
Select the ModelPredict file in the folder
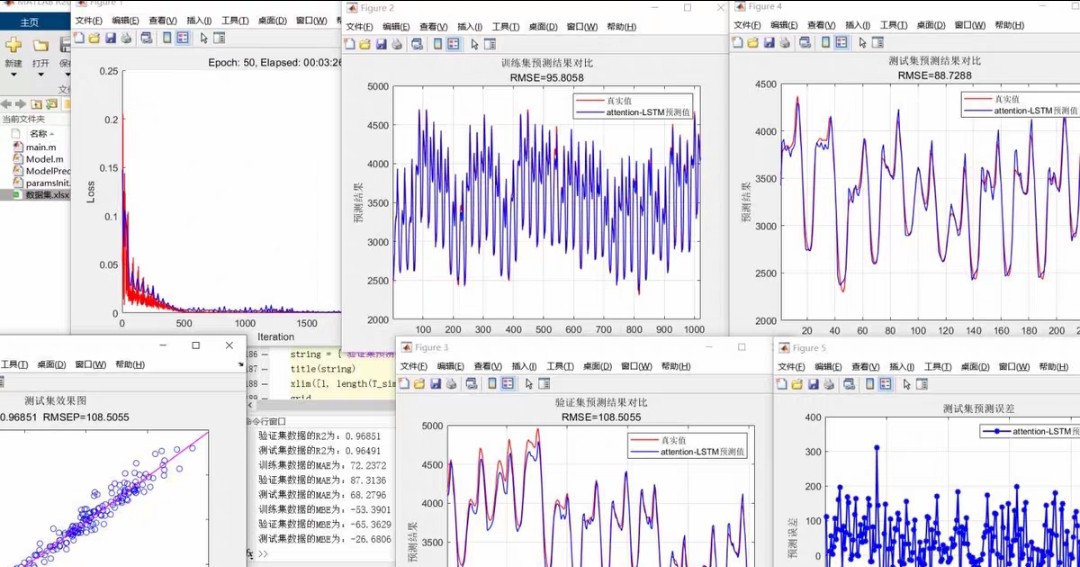[41, 171]
